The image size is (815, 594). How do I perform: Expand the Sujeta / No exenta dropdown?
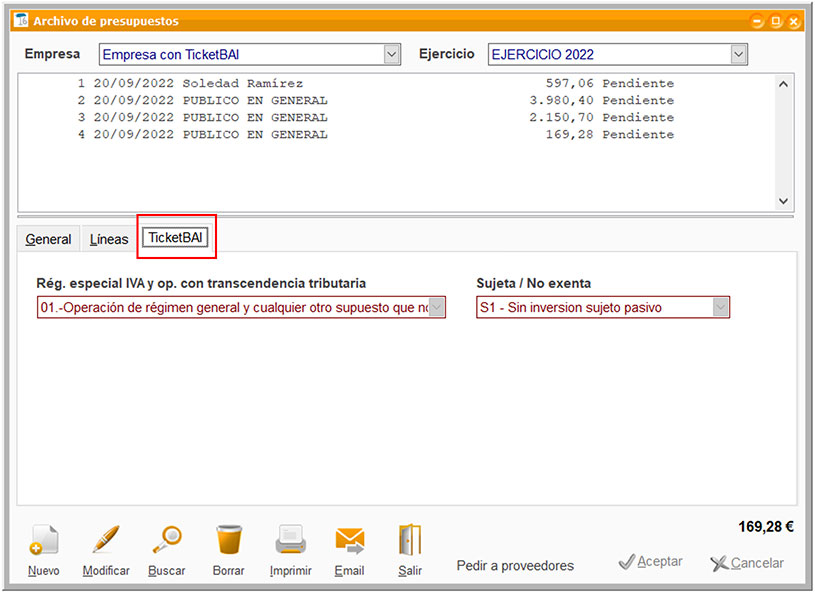tap(720, 308)
